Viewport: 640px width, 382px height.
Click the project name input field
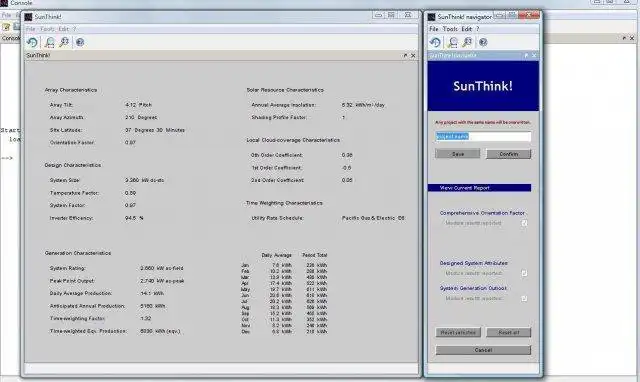coord(483,136)
